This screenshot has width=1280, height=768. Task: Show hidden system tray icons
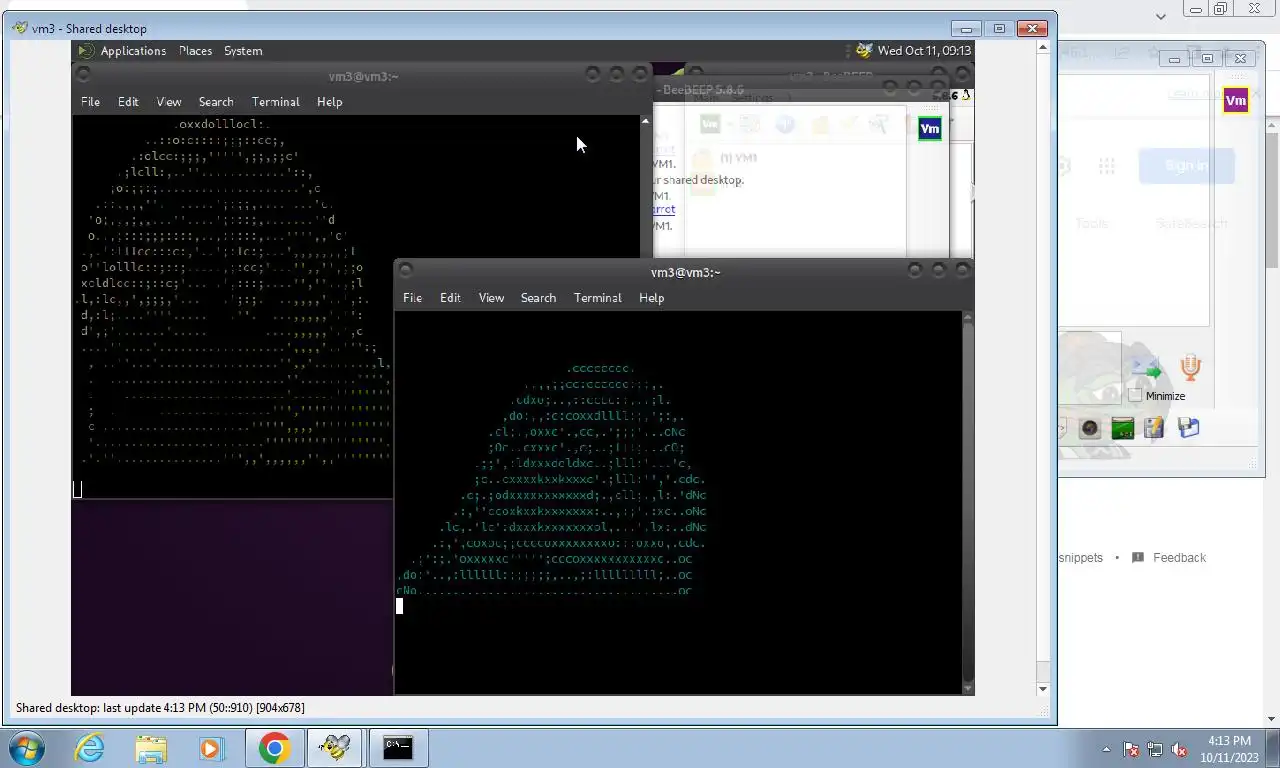coord(1106,749)
